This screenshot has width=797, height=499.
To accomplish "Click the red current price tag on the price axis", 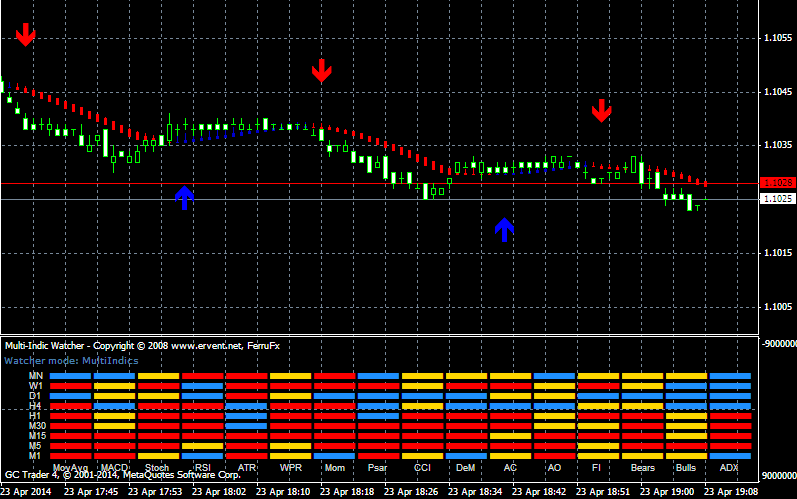I will pyautogui.click(x=776, y=183).
